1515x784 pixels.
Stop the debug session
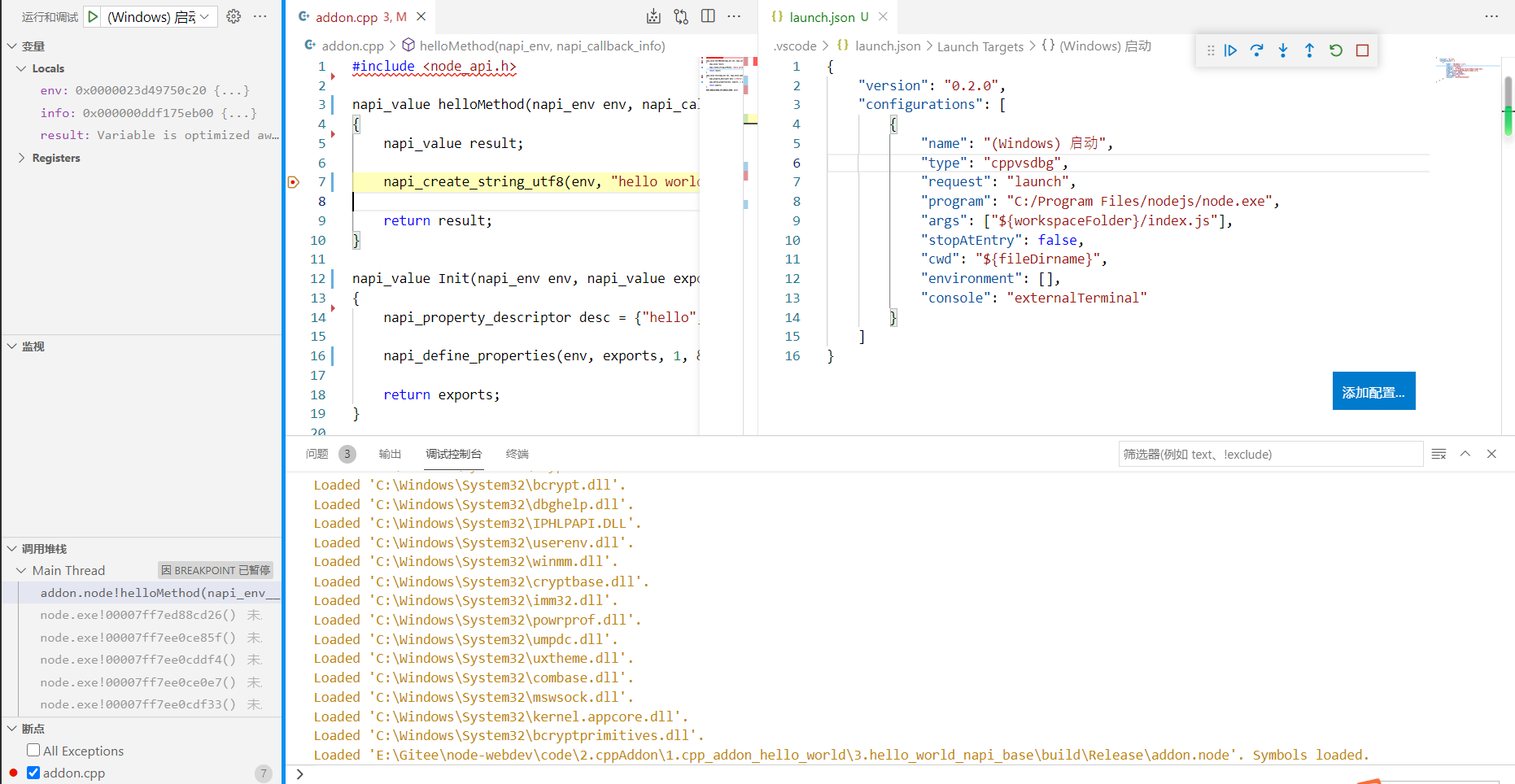coord(1362,50)
